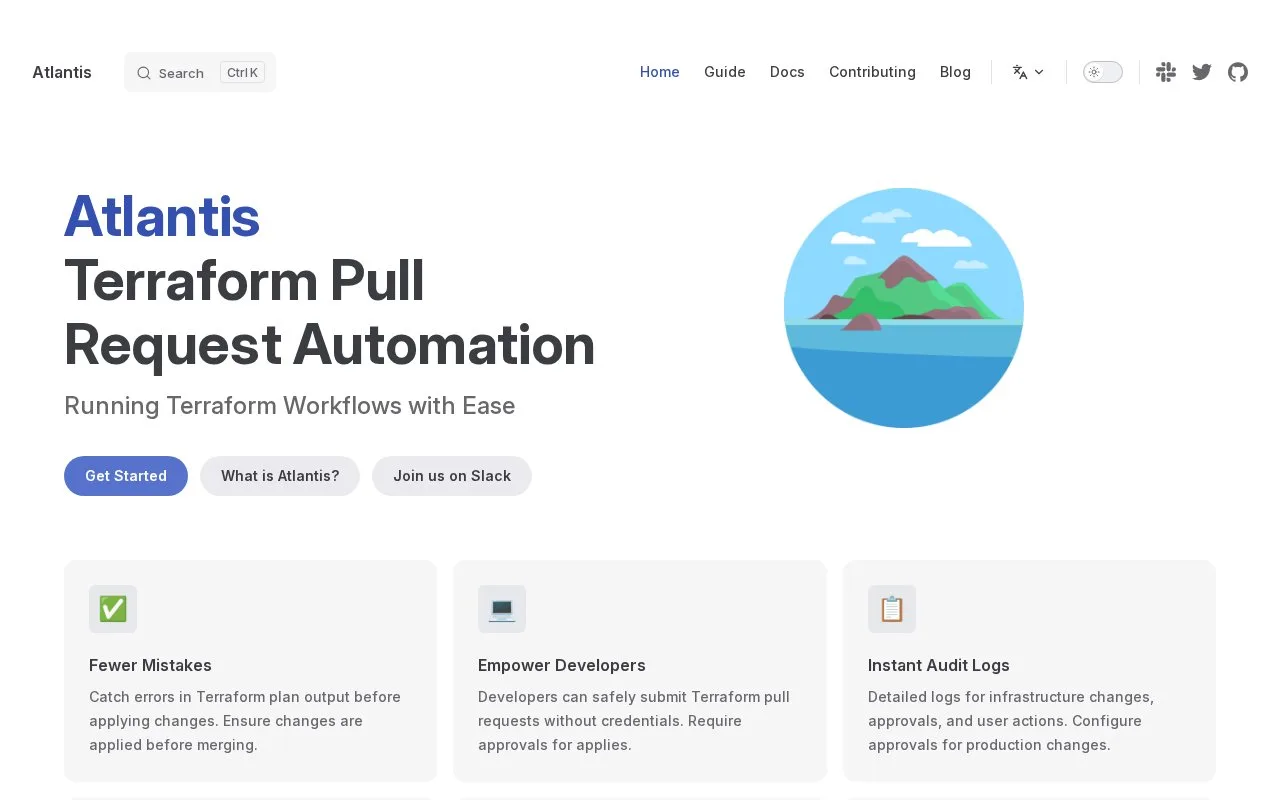
Task: Open the Docs nav item
Action: click(787, 72)
